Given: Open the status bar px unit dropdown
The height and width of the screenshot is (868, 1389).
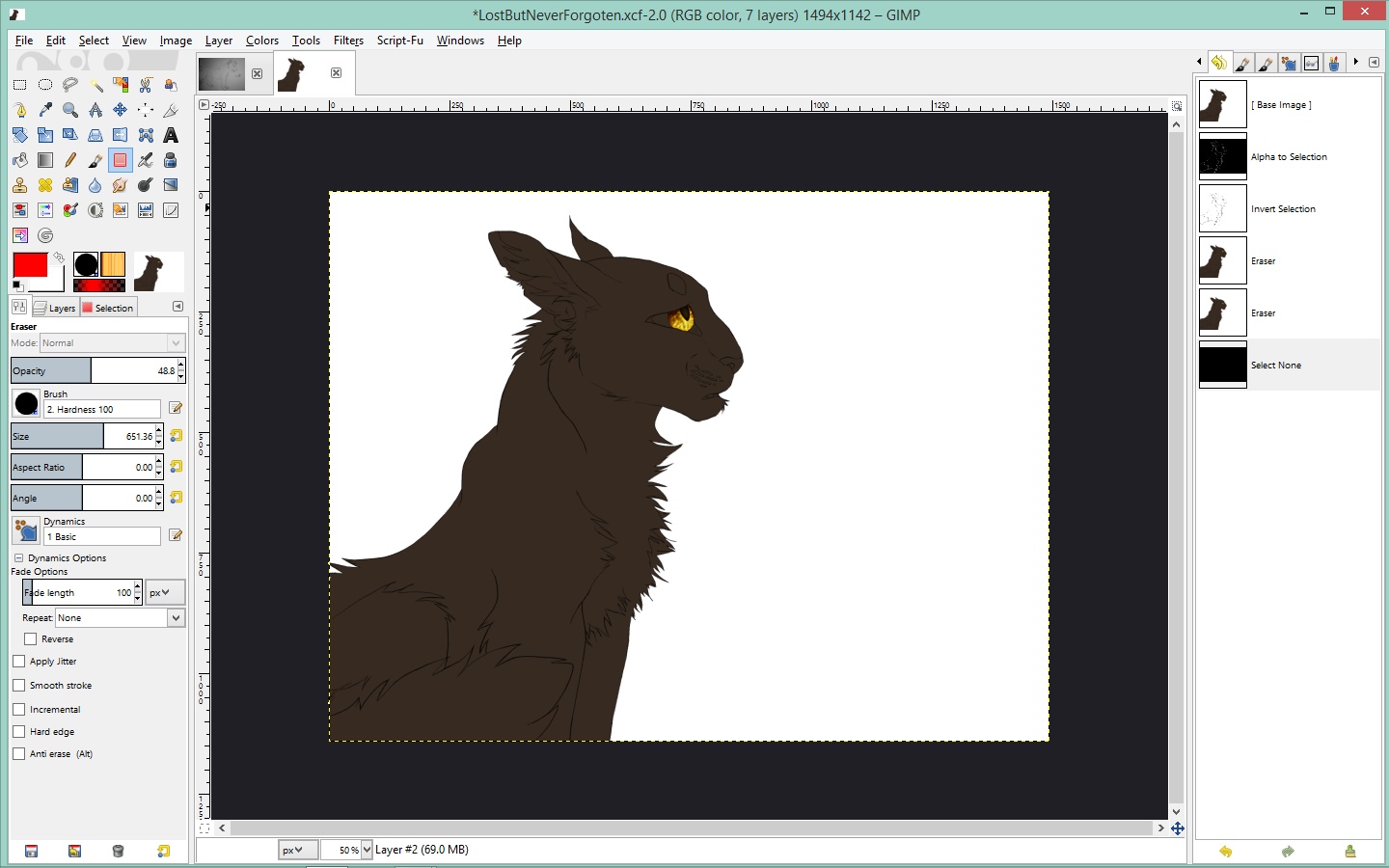Looking at the screenshot, I should [297, 850].
